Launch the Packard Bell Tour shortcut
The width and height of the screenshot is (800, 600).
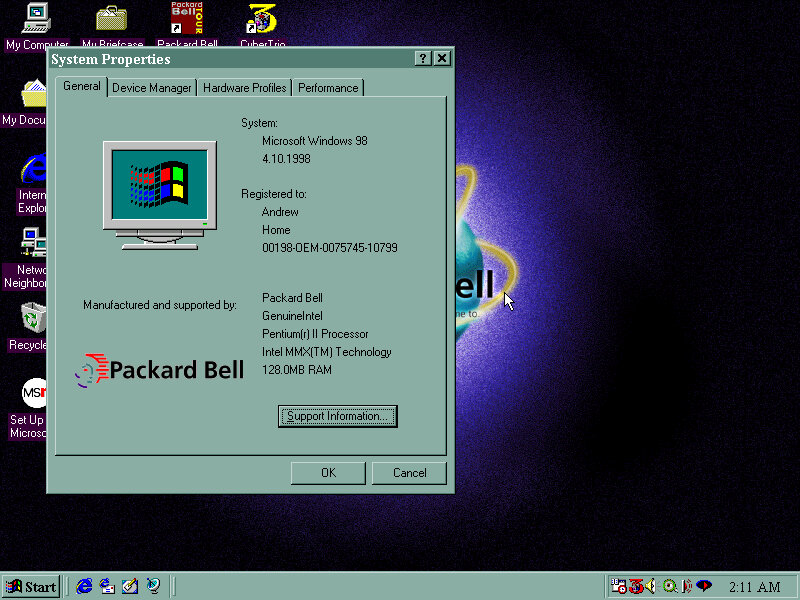pos(187,20)
